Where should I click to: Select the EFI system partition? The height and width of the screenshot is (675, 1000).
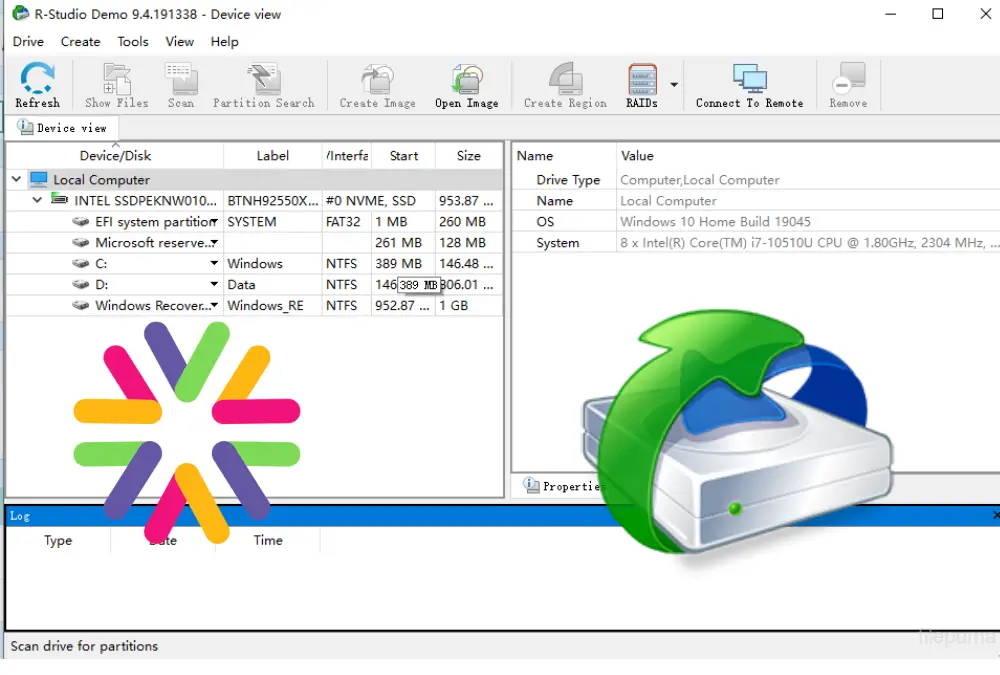254,221
